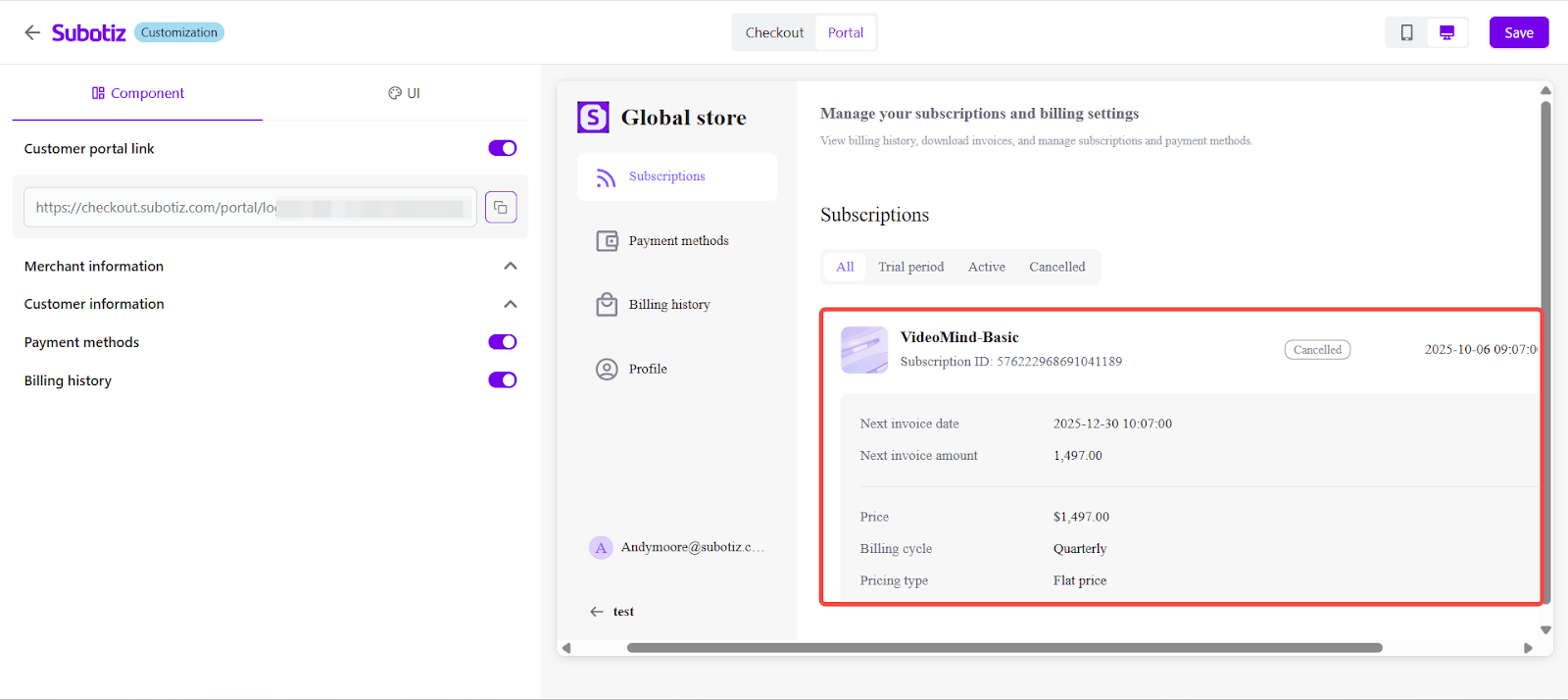This screenshot has height=700, width=1568.
Task: Click the back arrow beside Subotiz logo
Action: point(32,32)
